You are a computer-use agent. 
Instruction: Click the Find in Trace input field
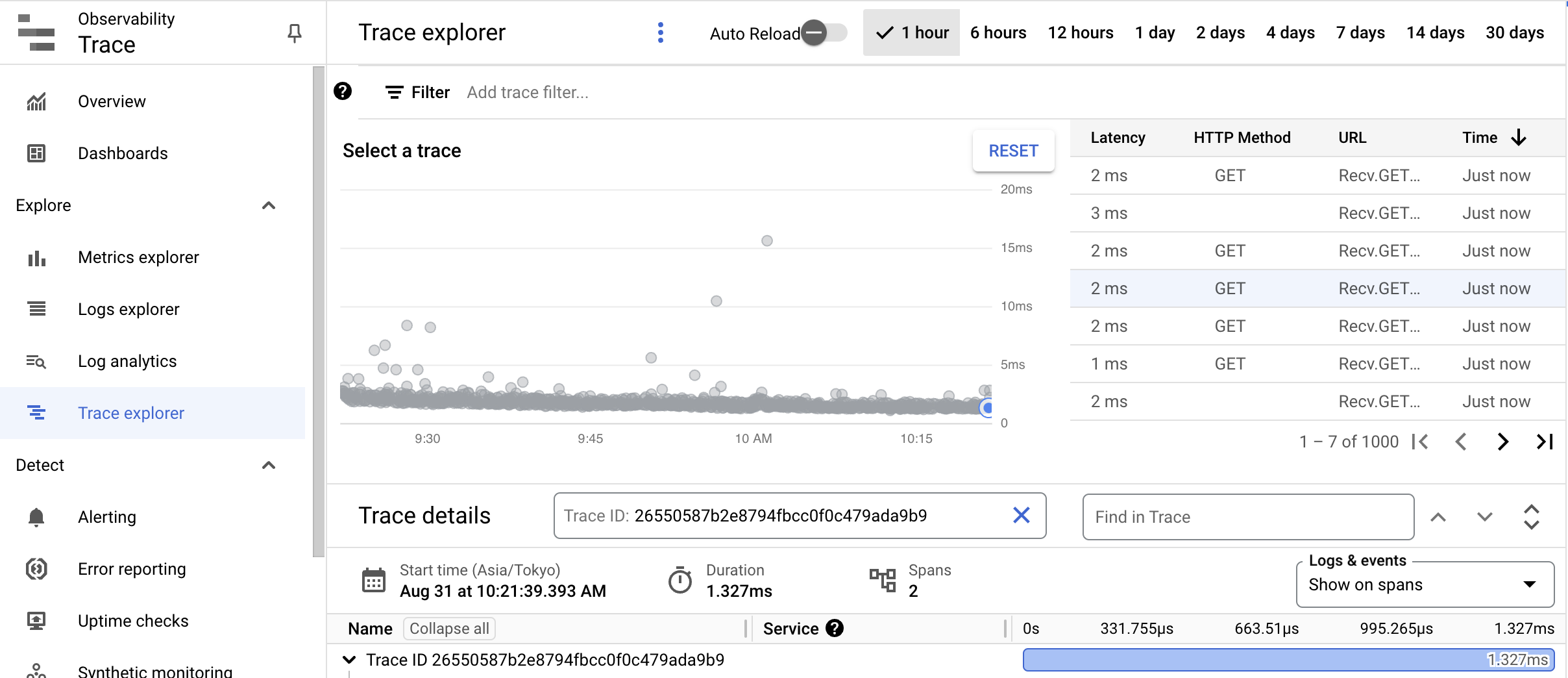coord(1248,517)
